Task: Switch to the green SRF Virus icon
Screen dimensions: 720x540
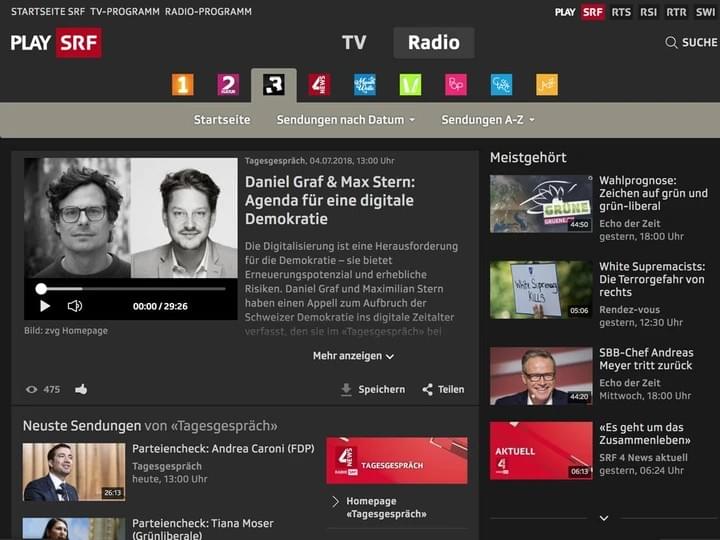Action: click(410, 85)
